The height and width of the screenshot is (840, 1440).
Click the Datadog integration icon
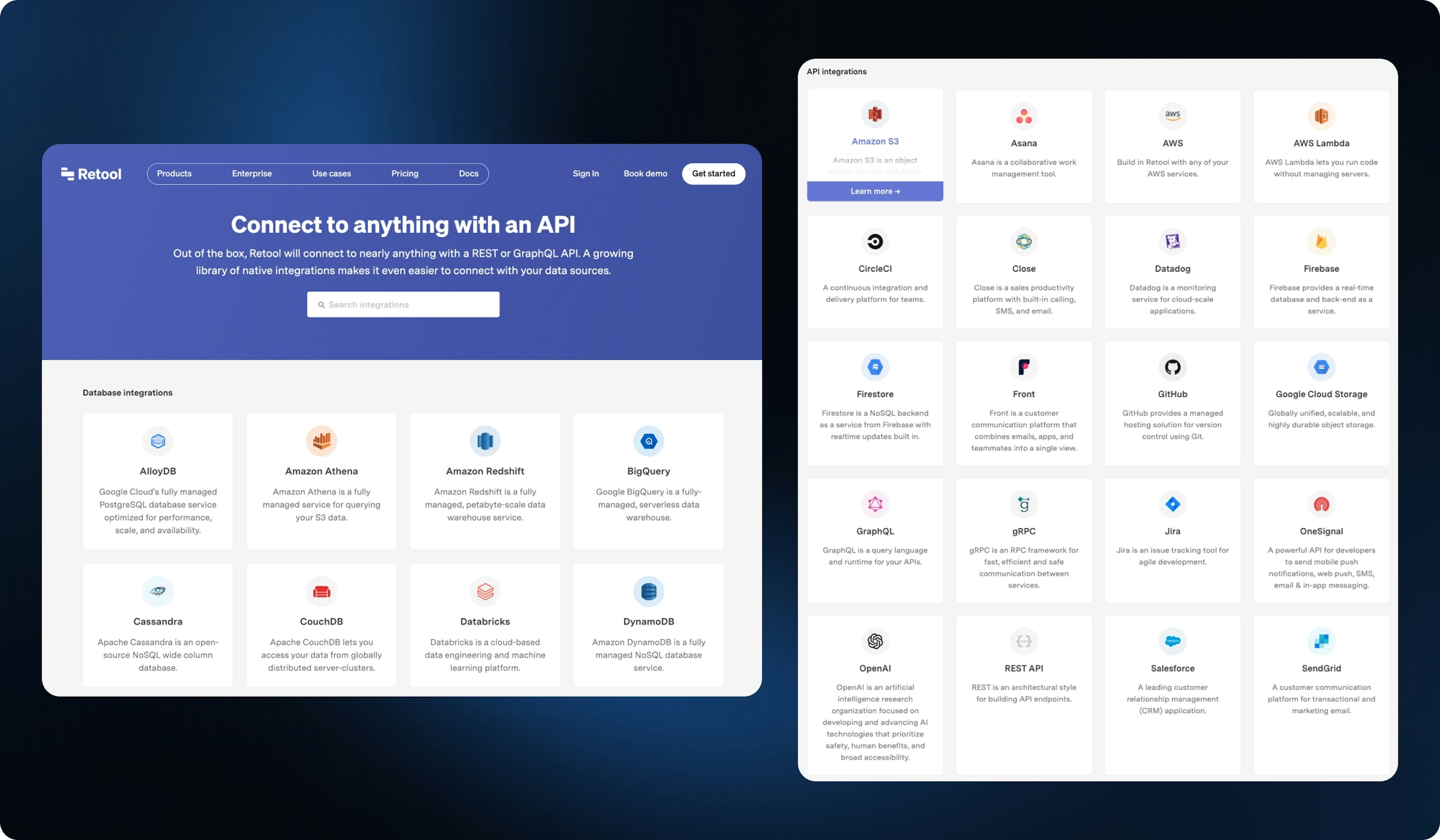click(1171, 241)
